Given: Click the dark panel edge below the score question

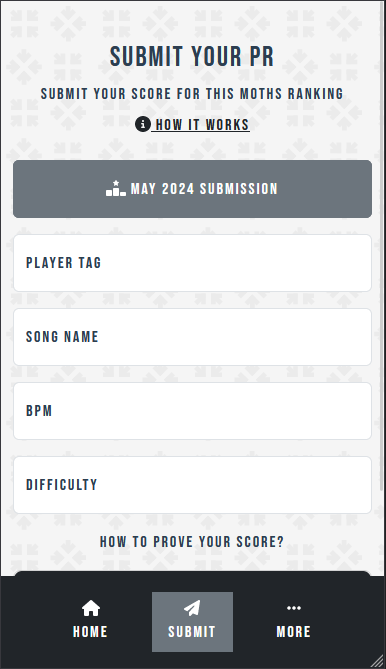Looking at the screenshot, I should coord(192,573).
